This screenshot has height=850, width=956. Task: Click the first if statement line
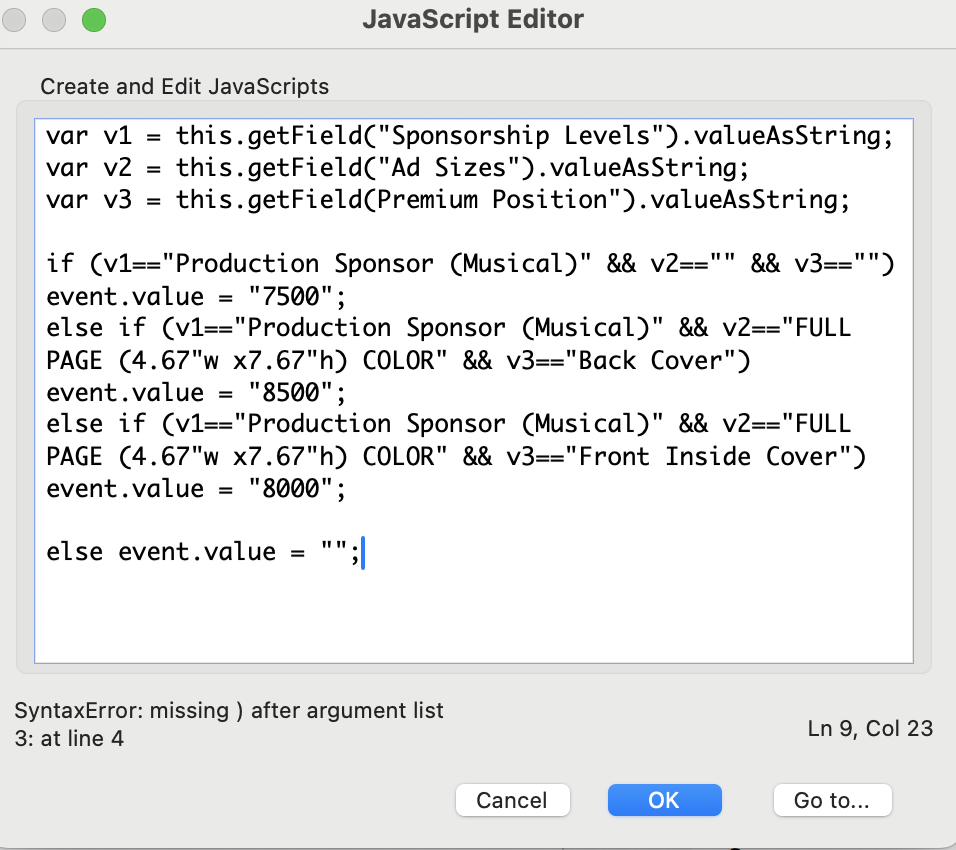click(470, 264)
